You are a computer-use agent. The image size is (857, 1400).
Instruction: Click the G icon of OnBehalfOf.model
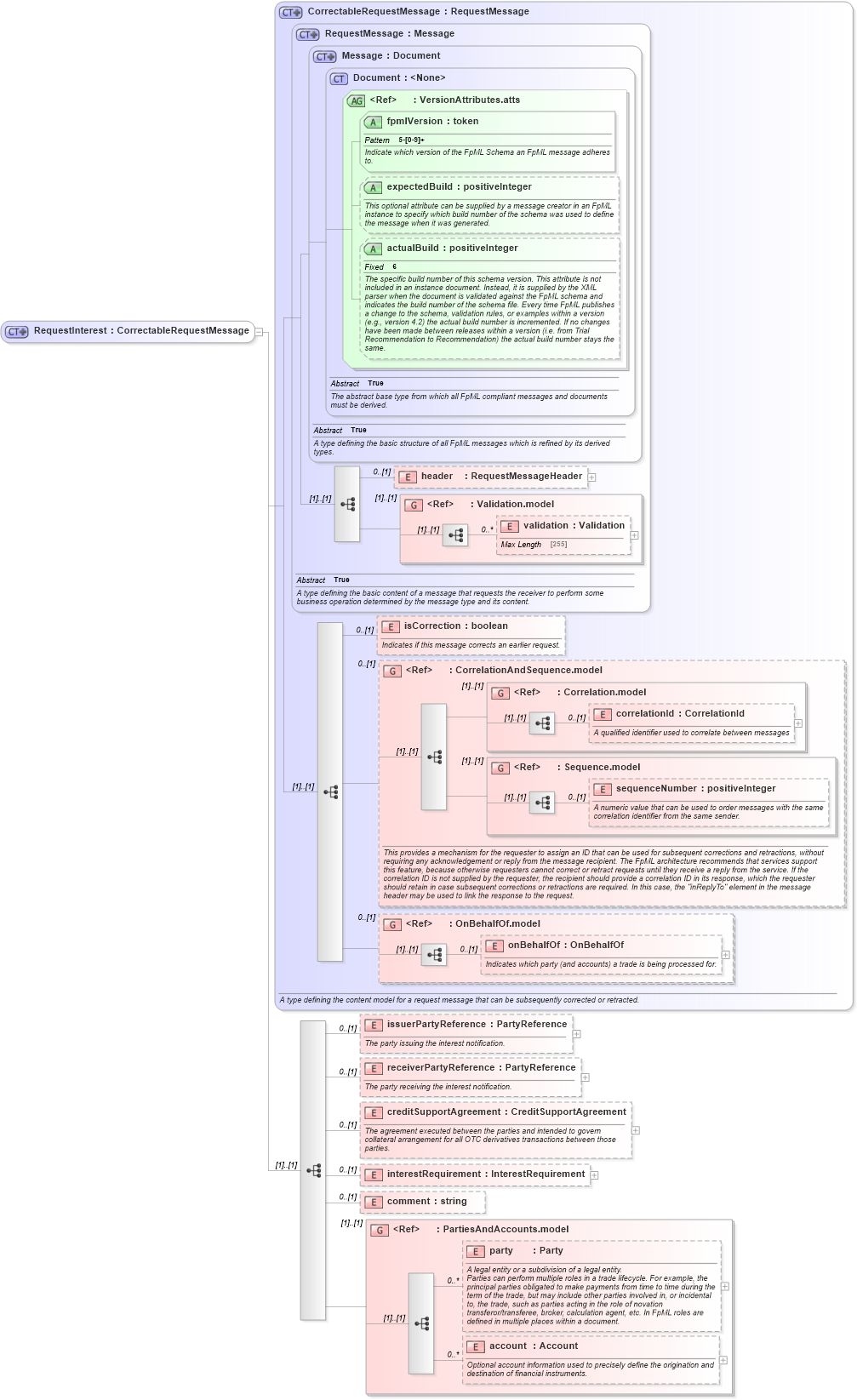point(392,925)
